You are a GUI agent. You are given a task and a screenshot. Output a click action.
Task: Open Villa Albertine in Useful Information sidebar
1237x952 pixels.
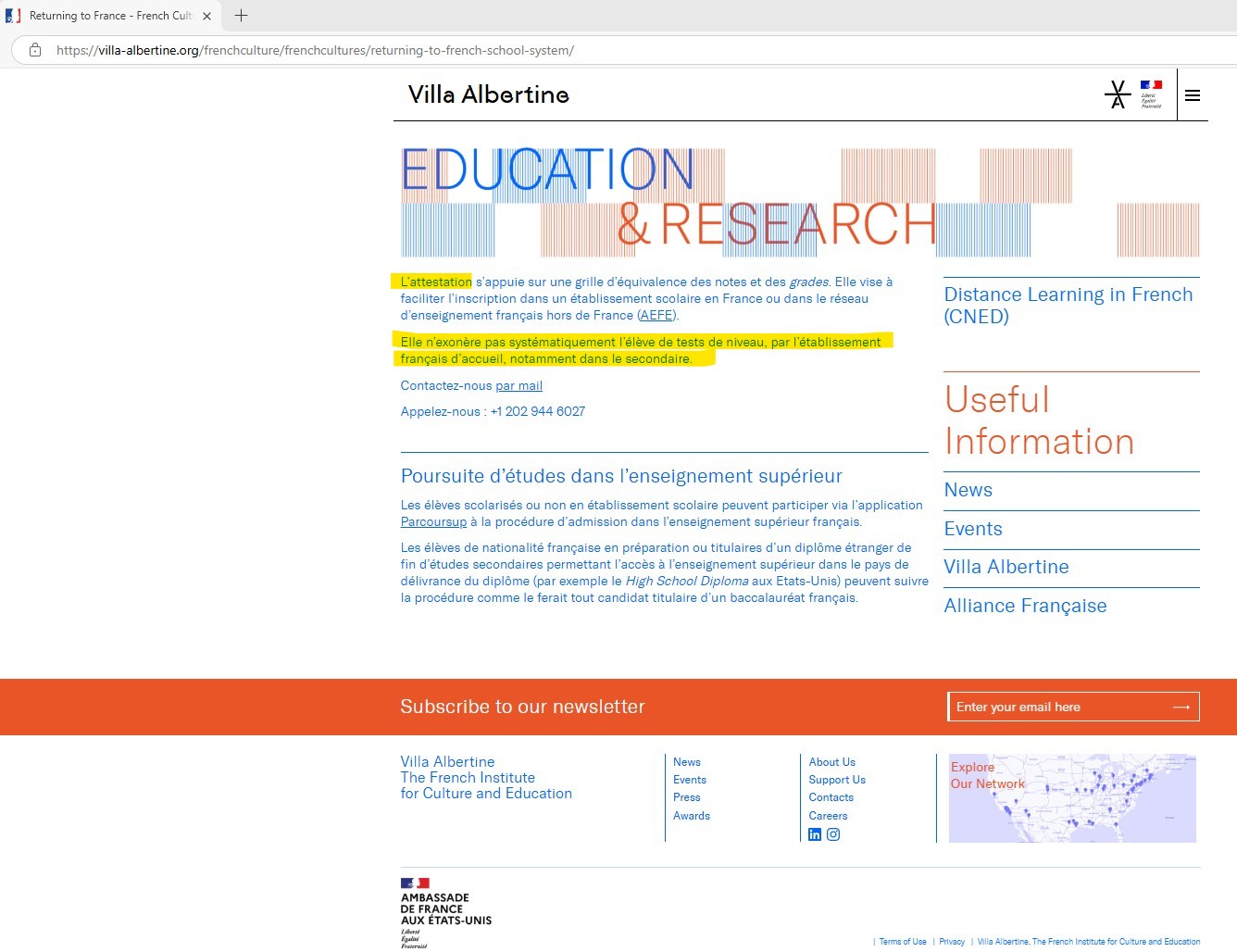1006,567
